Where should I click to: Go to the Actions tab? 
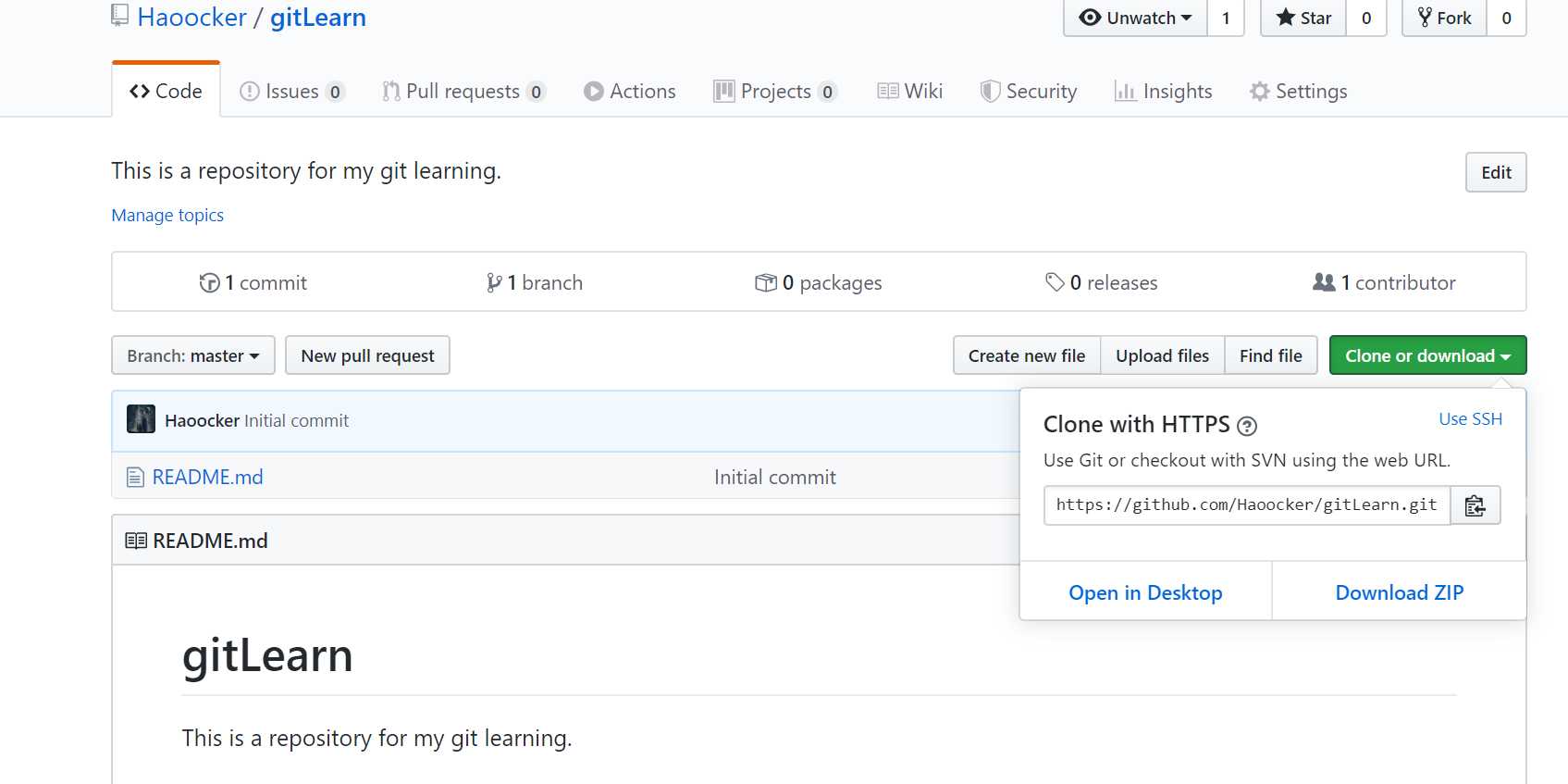click(x=630, y=91)
